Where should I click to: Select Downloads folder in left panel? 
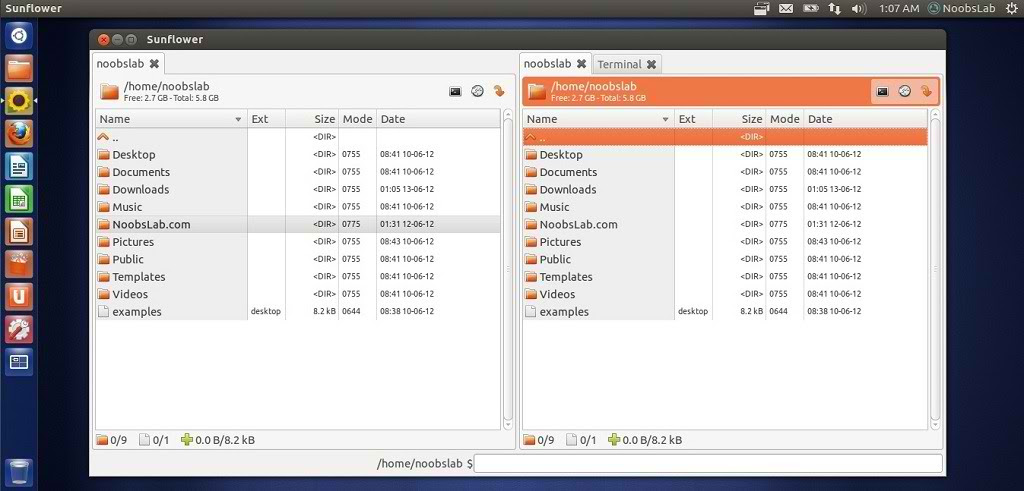(x=298, y=189)
